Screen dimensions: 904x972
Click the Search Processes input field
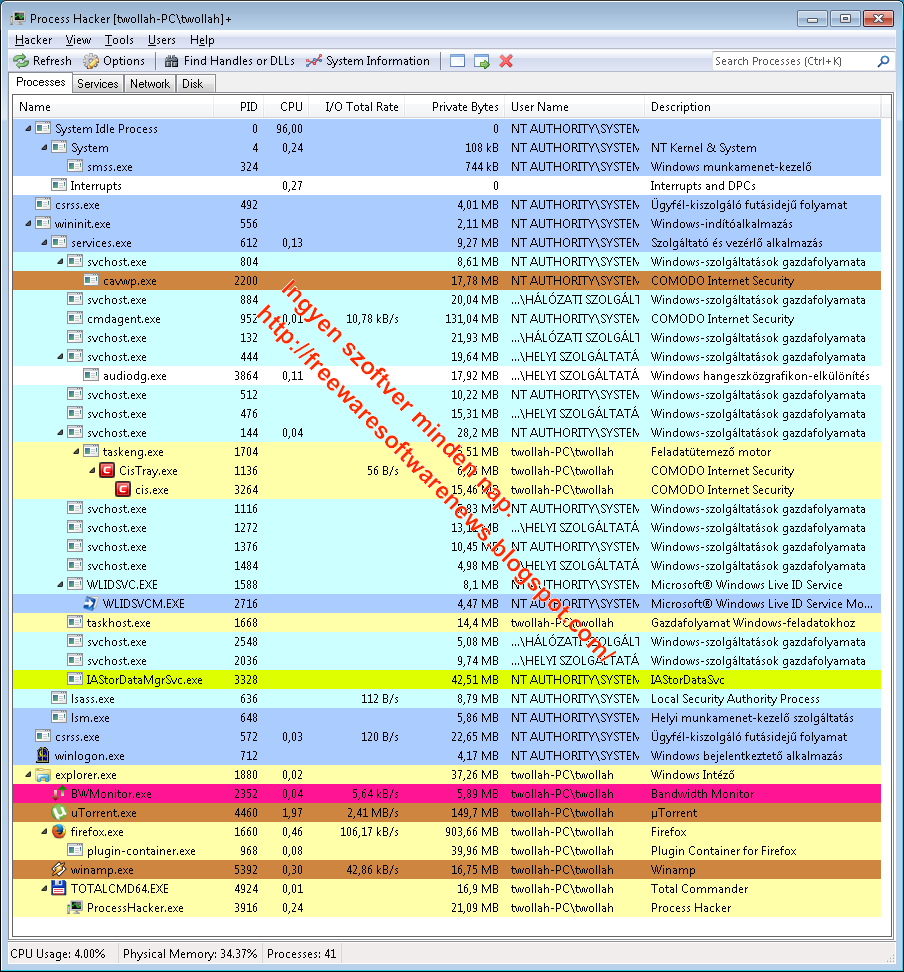pyautogui.click(x=794, y=61)
